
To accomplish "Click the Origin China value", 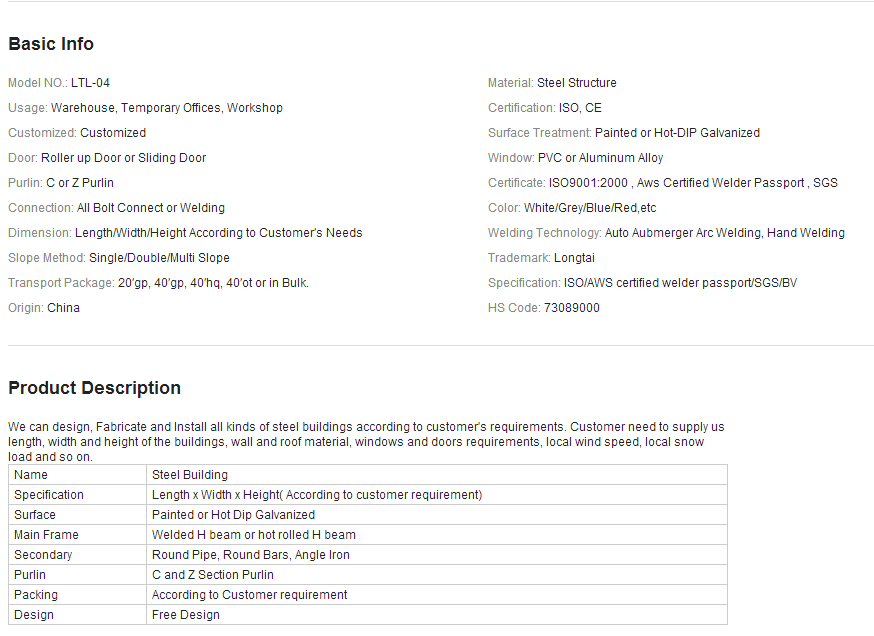I will pos(64,308).
